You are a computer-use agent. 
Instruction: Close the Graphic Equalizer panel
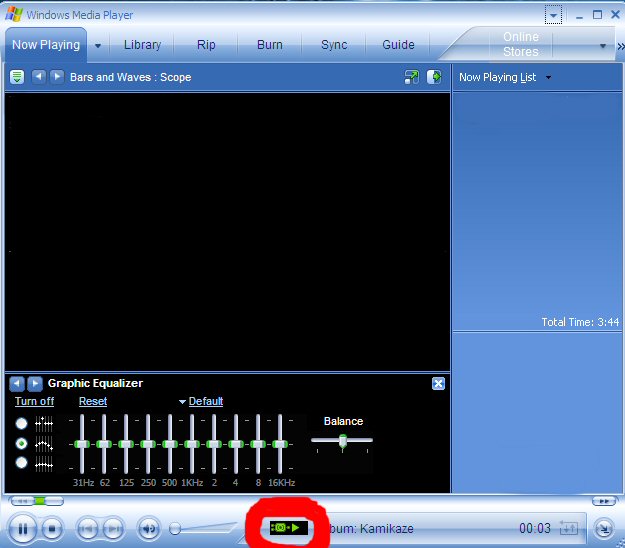(x=438, y=383)
